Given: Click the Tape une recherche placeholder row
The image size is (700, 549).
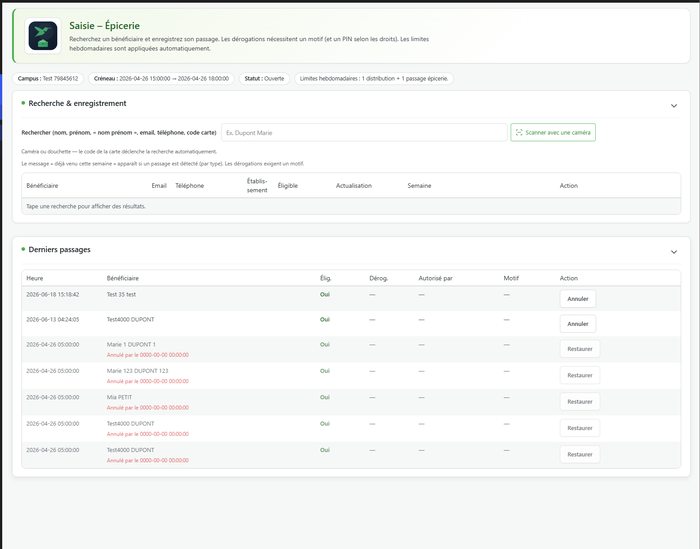Looking at the screenshot, I should pos(351,206).
